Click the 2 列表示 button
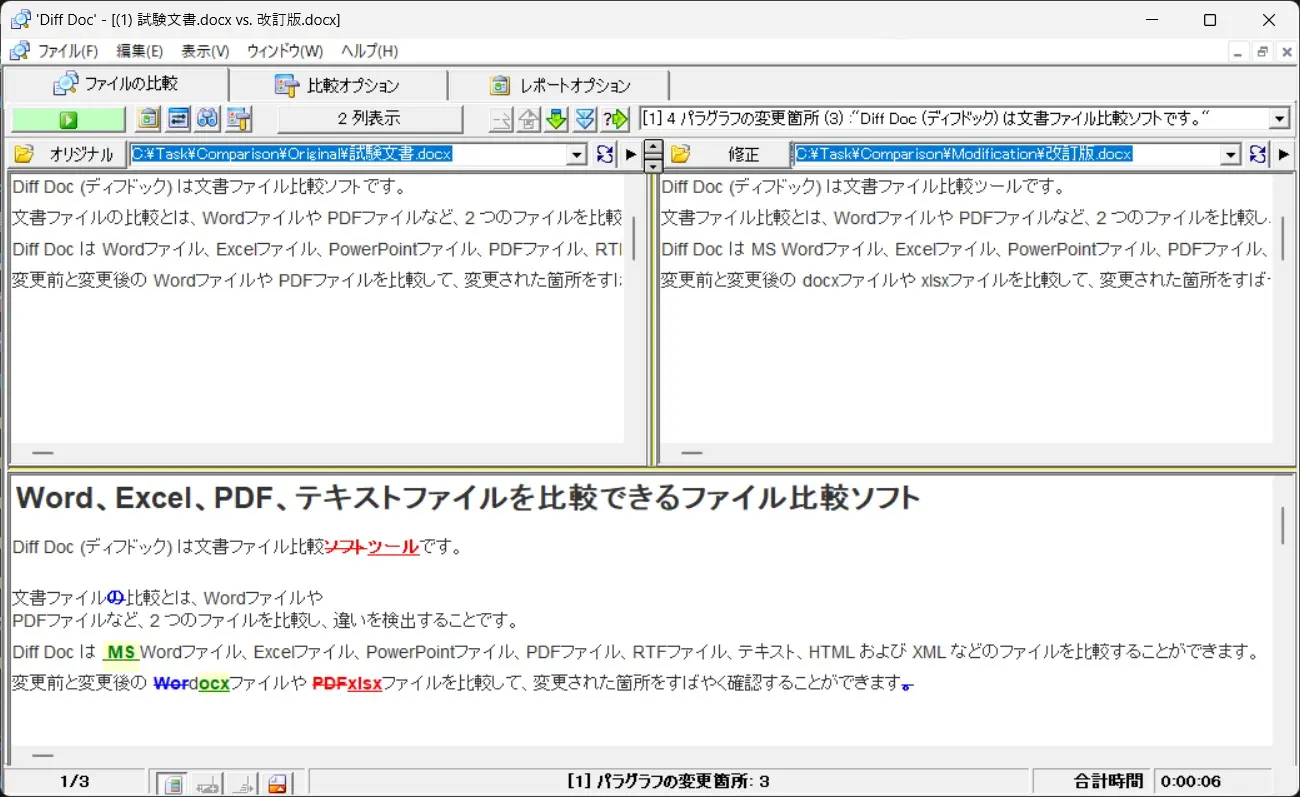Viewport: 1300px width, 797px height. 369,119
